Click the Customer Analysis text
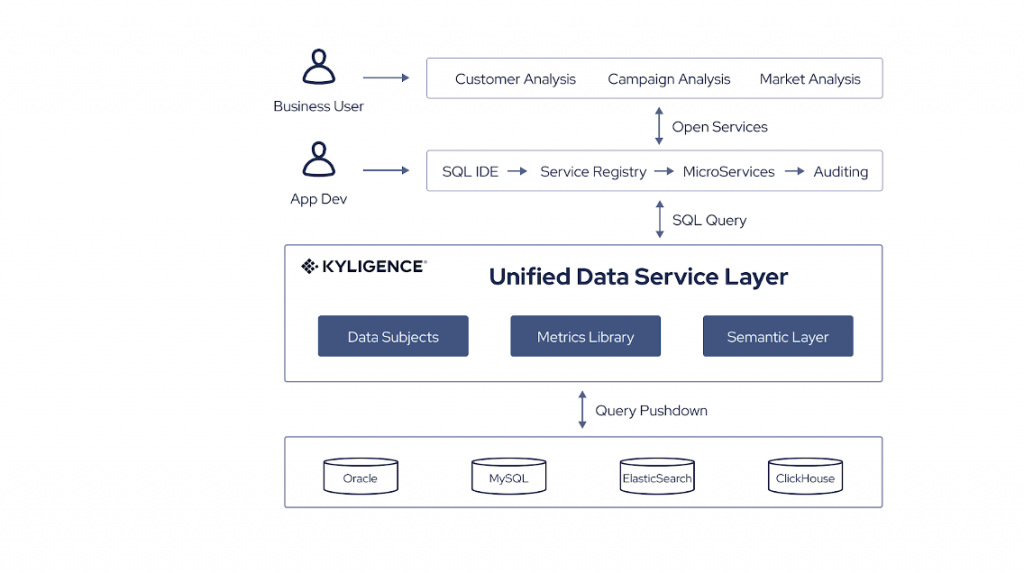1024x573 pixels. 515,79
